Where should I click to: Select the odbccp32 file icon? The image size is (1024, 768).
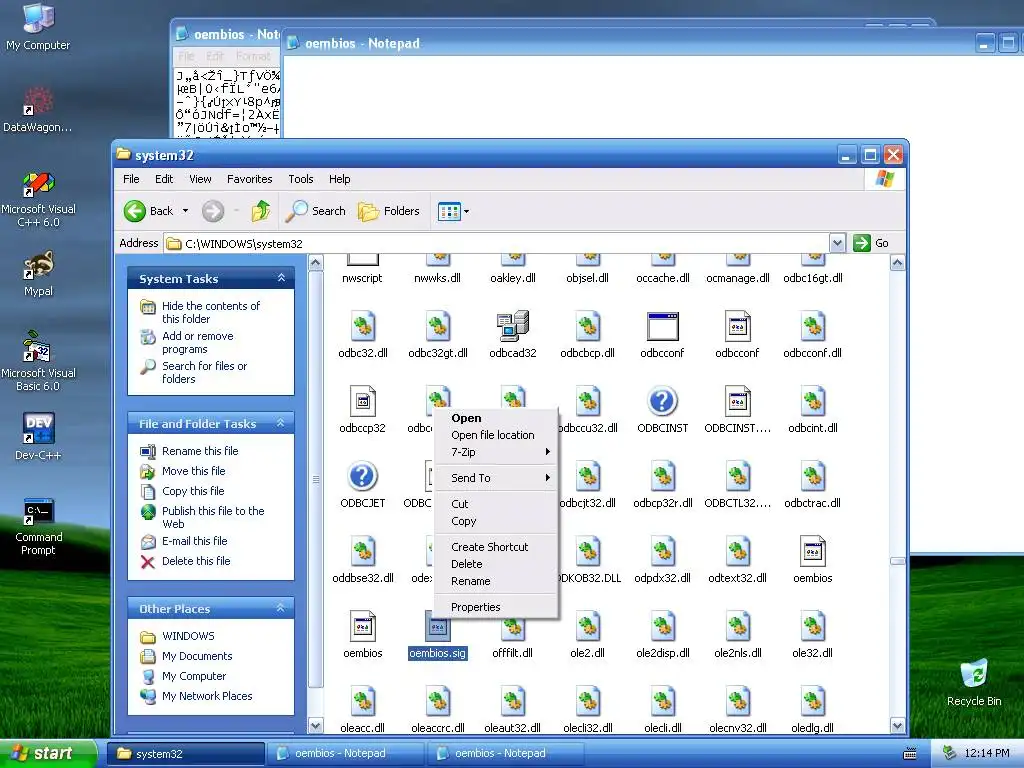coord(362,401)
